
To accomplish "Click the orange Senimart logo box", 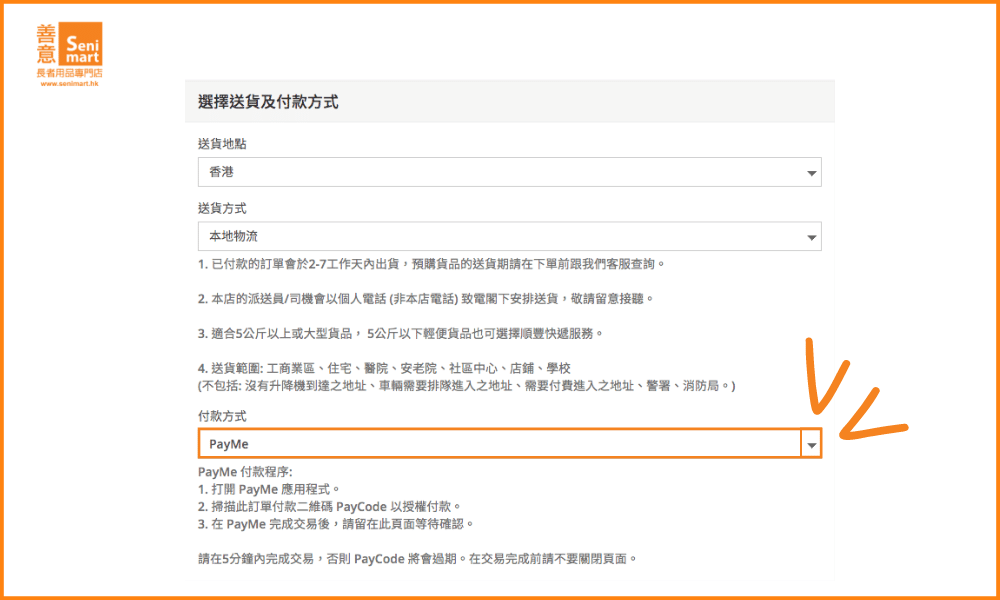I will click(82, 44).
